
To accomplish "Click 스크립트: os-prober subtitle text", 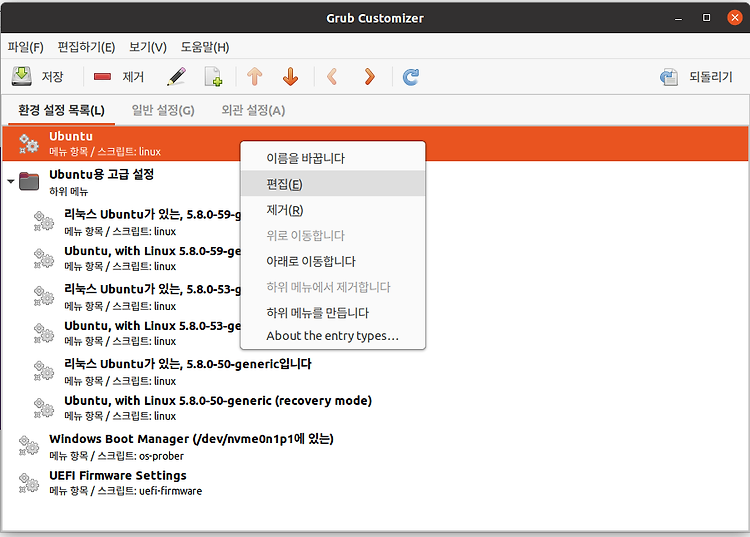I will pyautogui.click(x=141, y=456).
